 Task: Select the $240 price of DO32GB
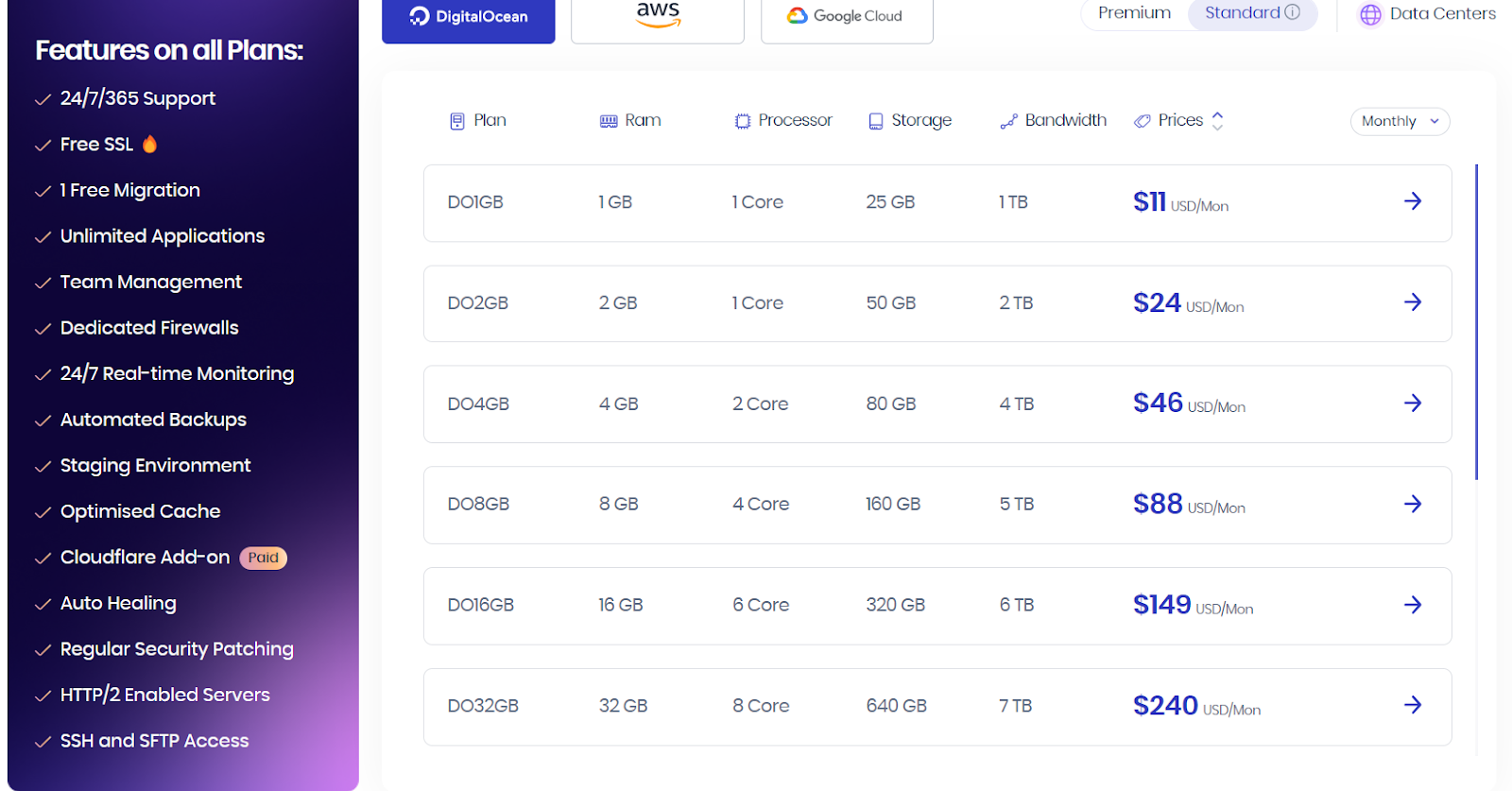tap(1166, 706)
